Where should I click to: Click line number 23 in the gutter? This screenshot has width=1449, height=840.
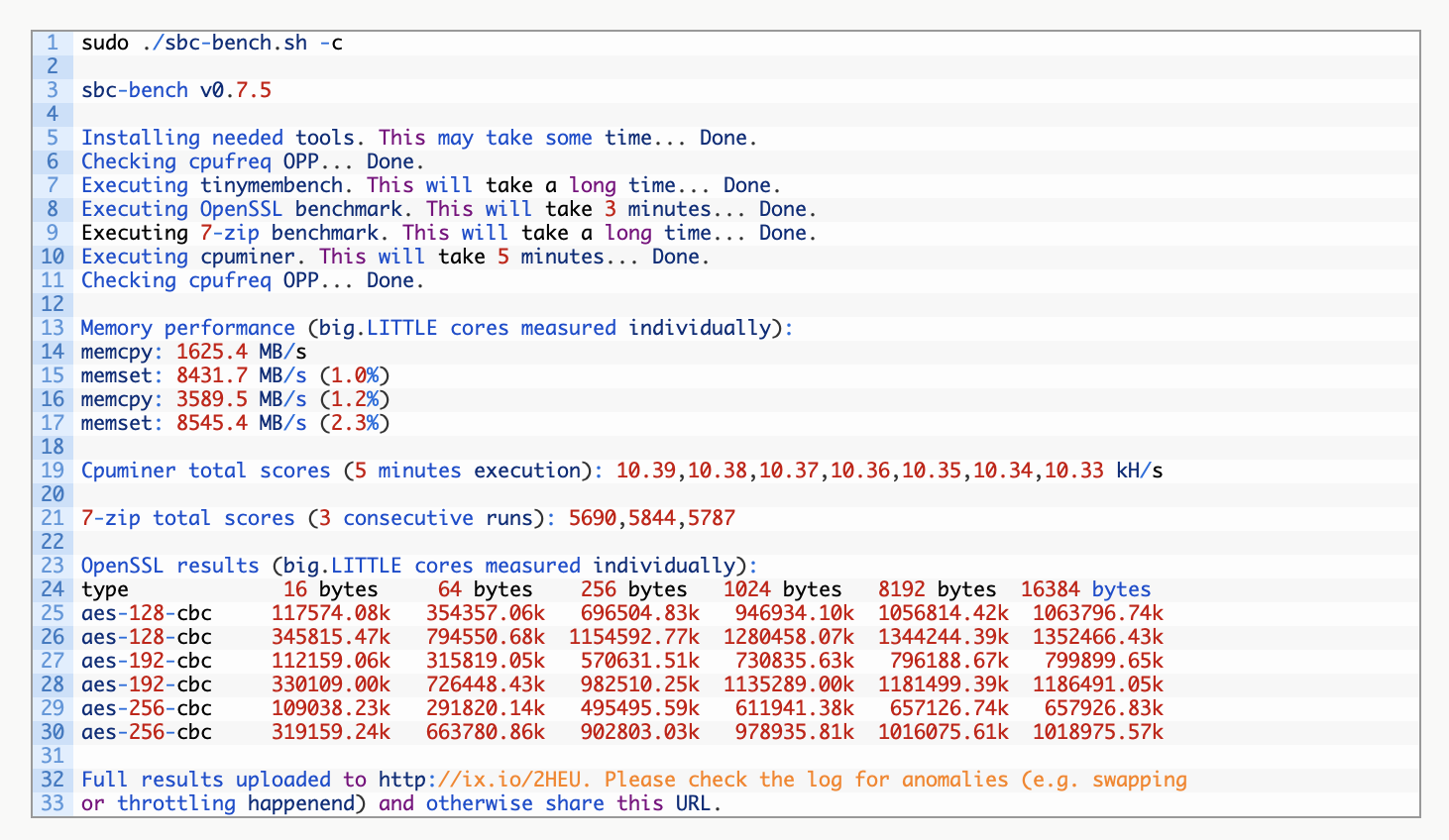(x=53, y=566)
